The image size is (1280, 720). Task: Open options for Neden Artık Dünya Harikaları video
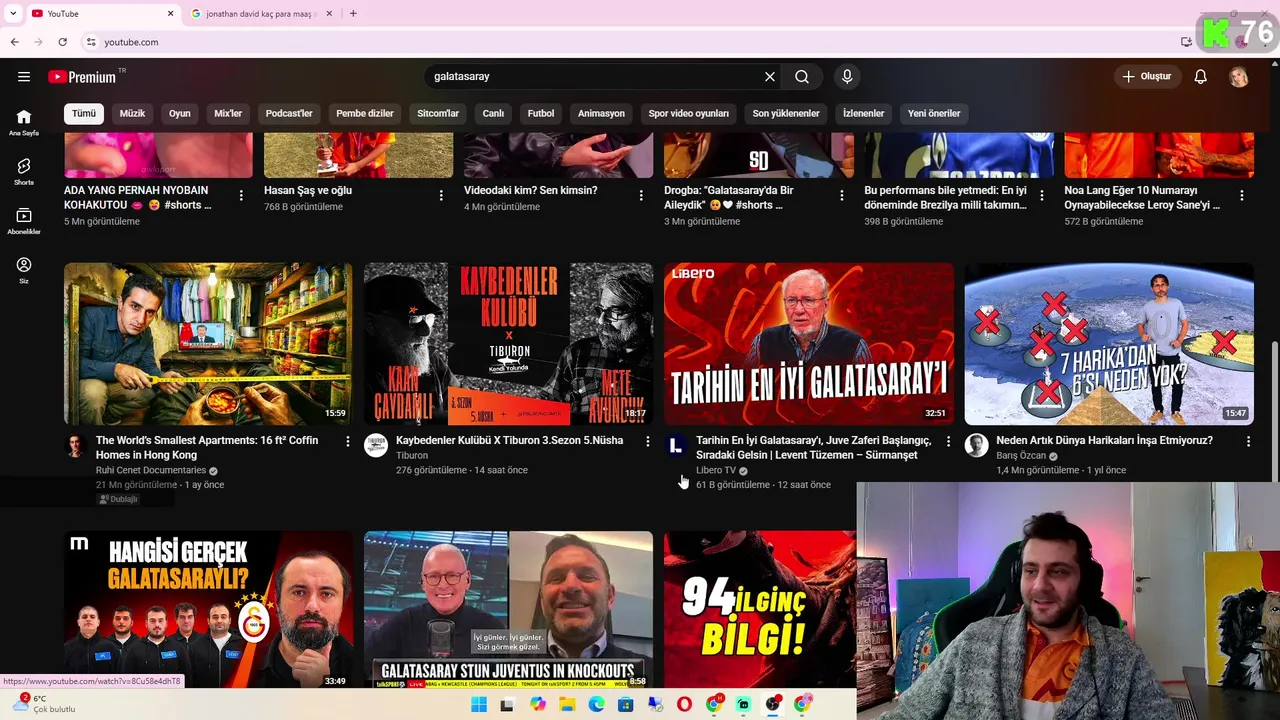[x=1248, y=441]
